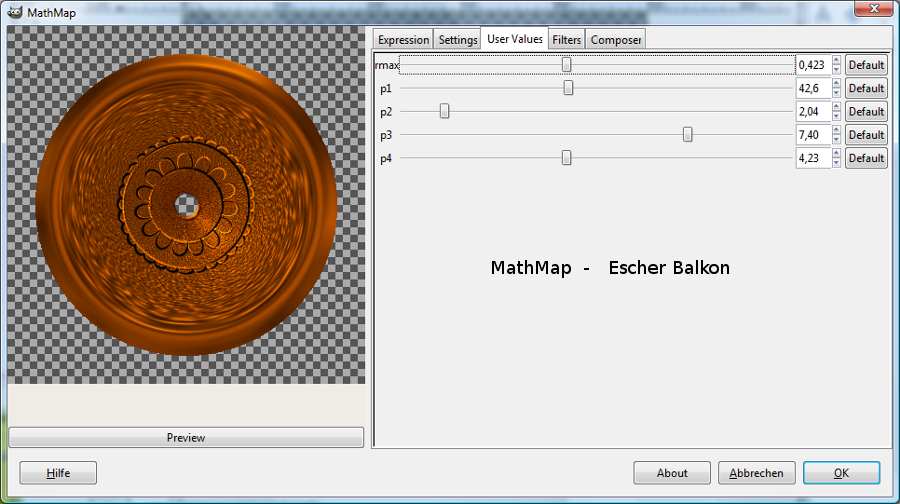Click the About button
This screenshot has width=900, height=504.
point(672,473)
